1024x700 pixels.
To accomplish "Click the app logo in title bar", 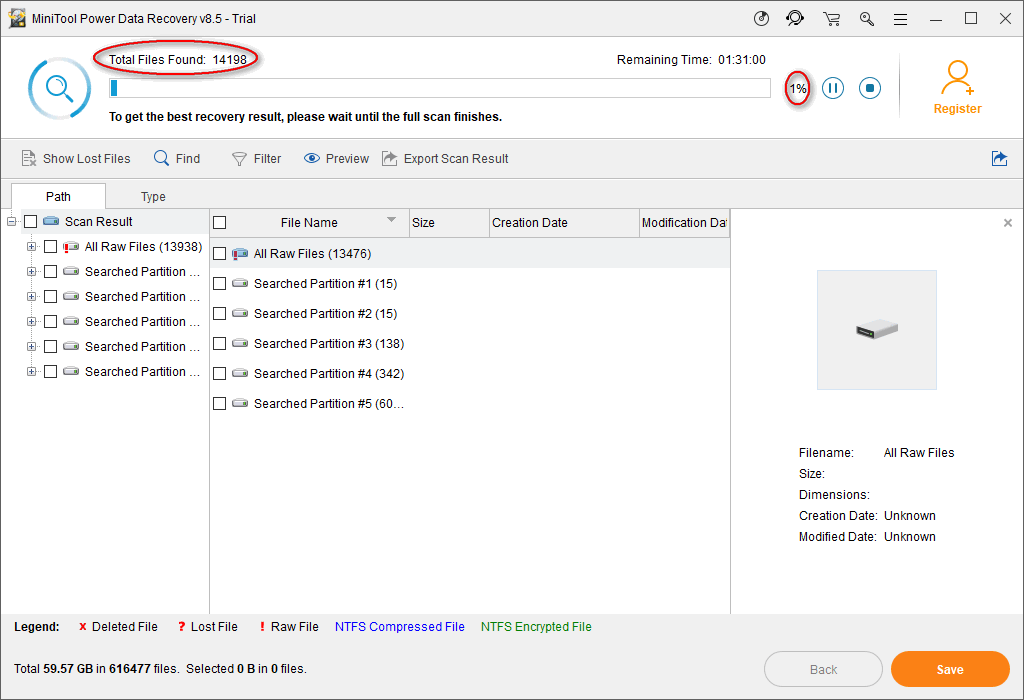I will (17, 18).
